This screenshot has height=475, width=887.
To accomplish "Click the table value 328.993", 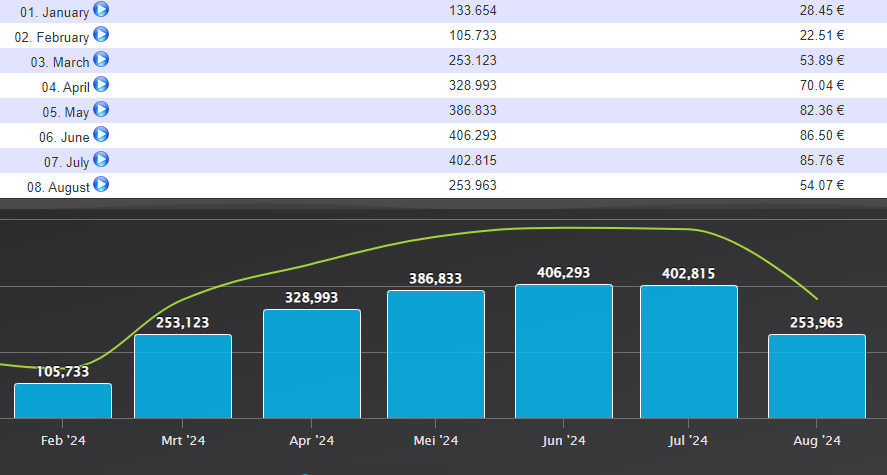I will pyautogui.click(x=473, y=85).
